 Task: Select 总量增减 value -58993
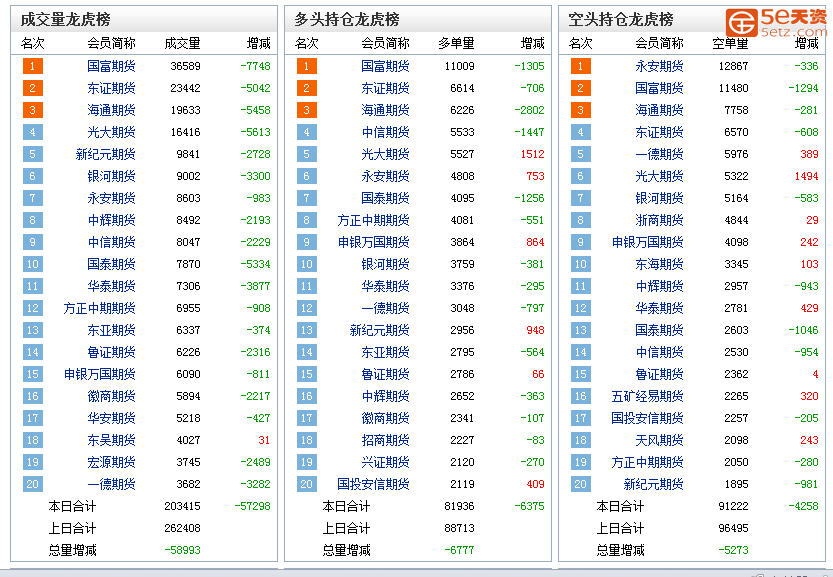182,550
